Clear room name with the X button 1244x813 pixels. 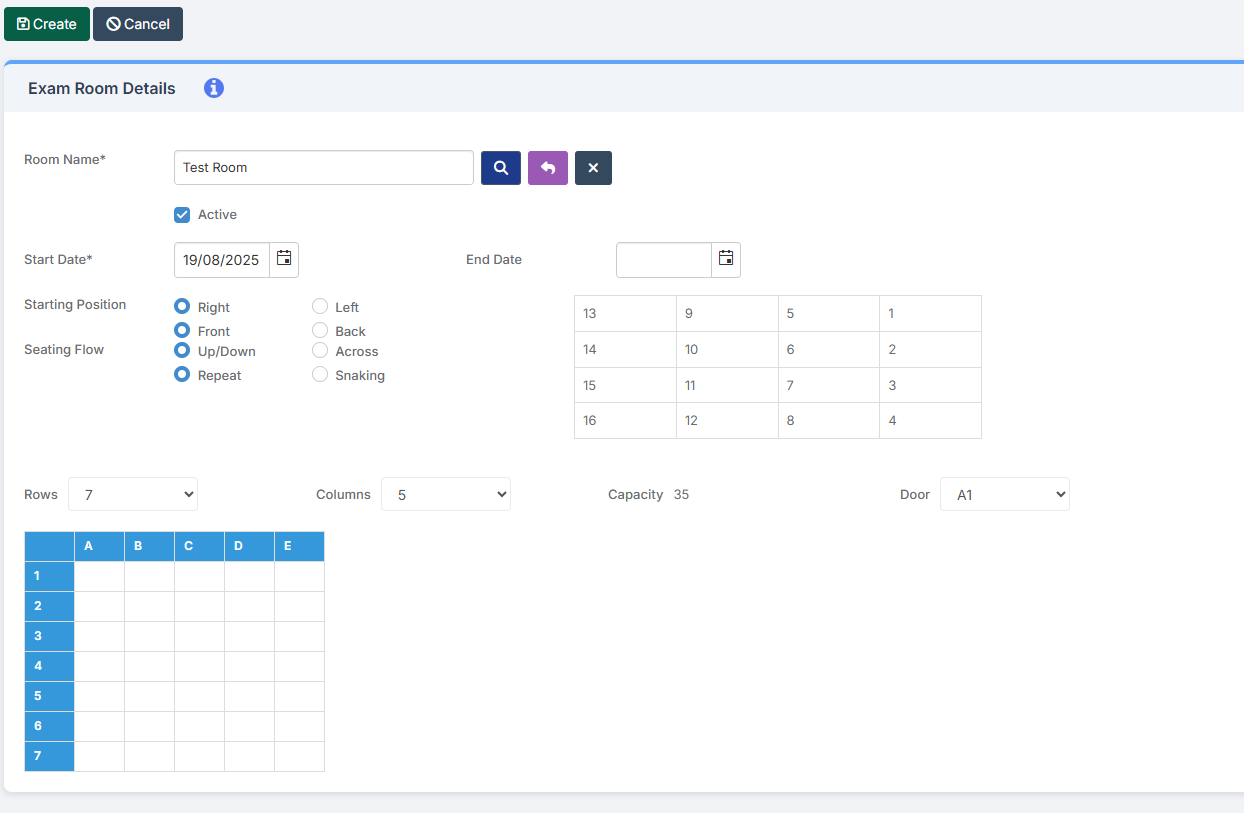pyautogui.click(x=593, y=168)
